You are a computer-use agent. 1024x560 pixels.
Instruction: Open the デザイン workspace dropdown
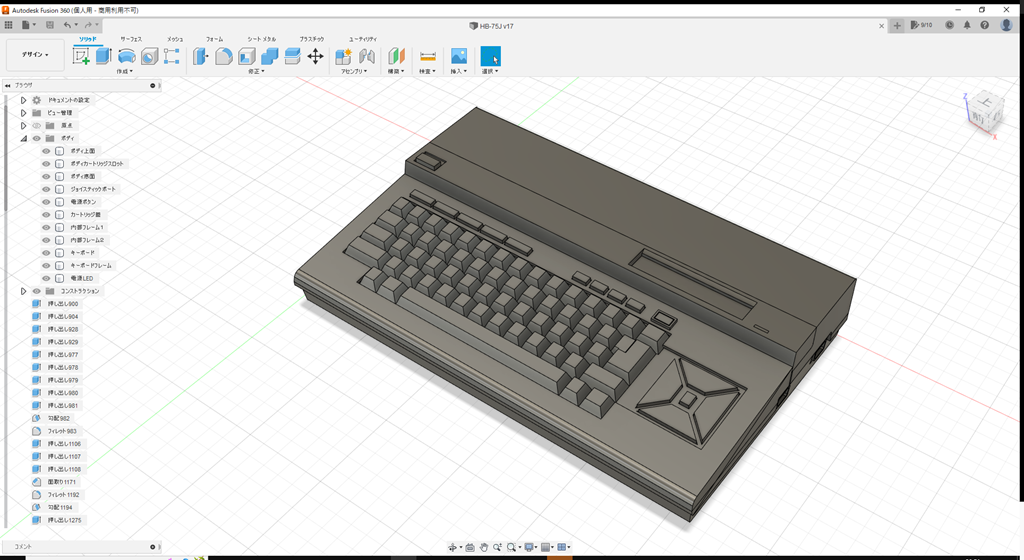click(35, 55)
